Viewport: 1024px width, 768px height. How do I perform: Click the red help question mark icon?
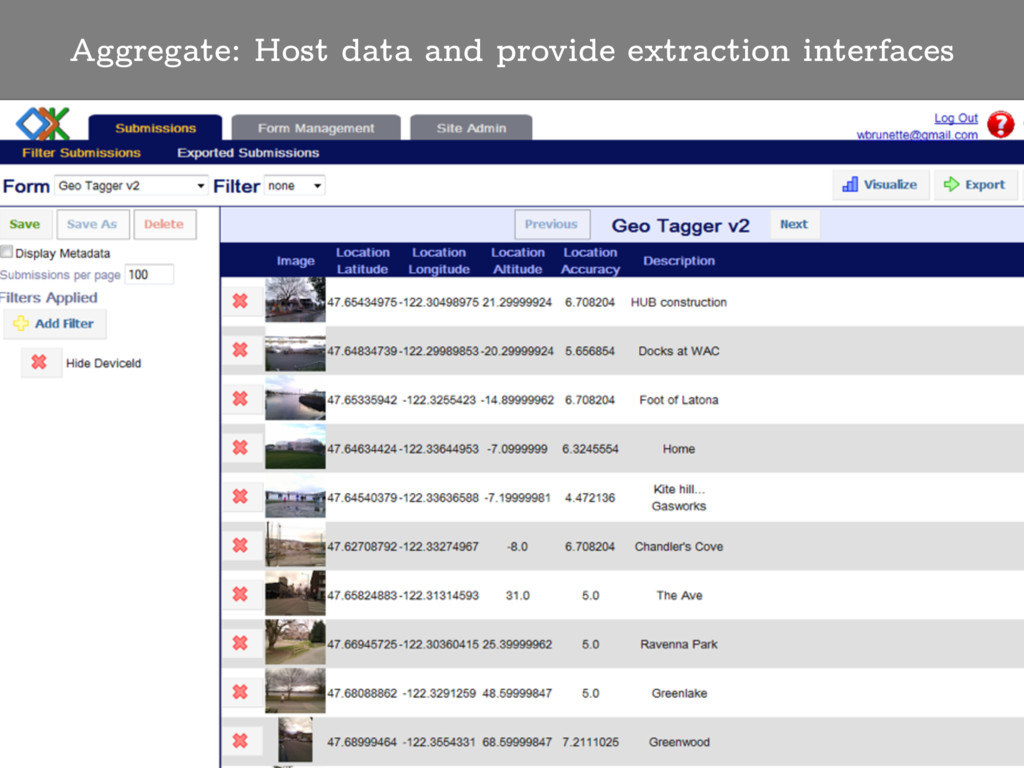[x=1000, y=124]
